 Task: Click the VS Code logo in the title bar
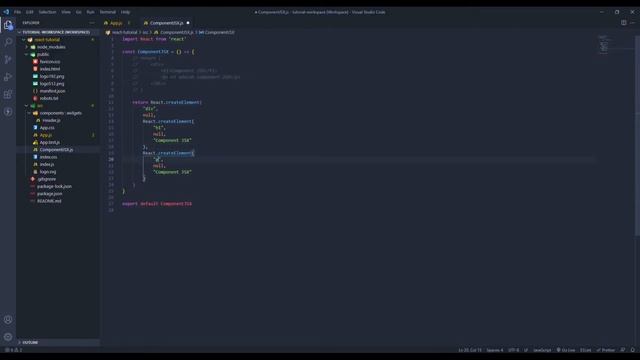(x=6, y=12)
